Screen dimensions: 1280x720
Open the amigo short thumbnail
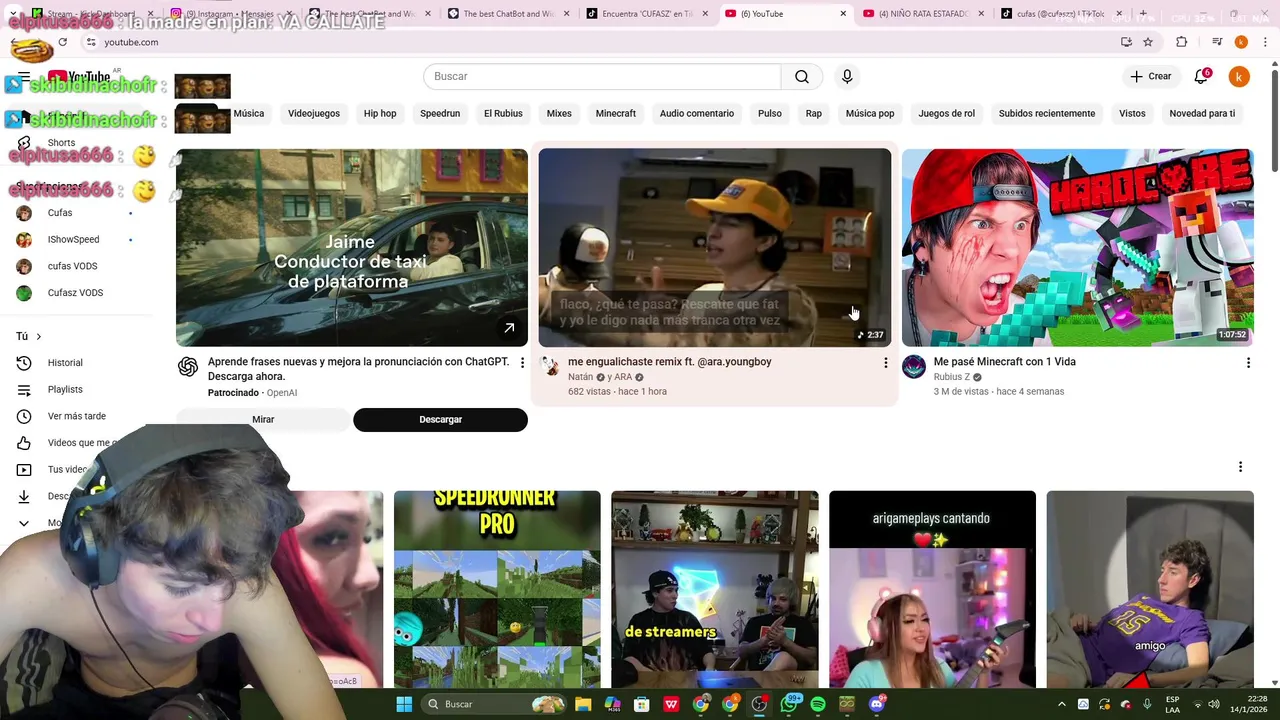[1150, 589]
